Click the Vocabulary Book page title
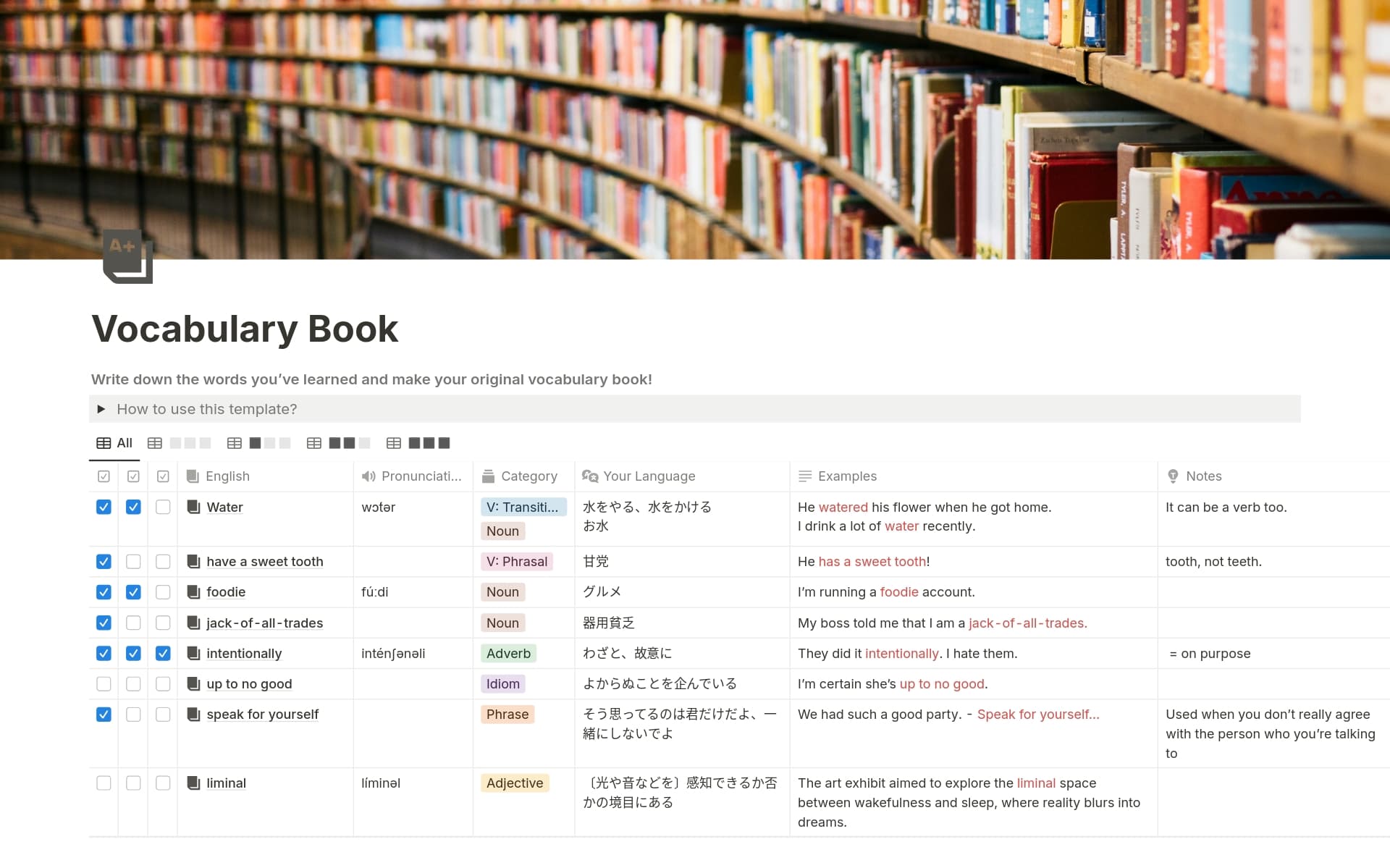1390x868 pixels. pyautogui.click(x=245, y=329)
